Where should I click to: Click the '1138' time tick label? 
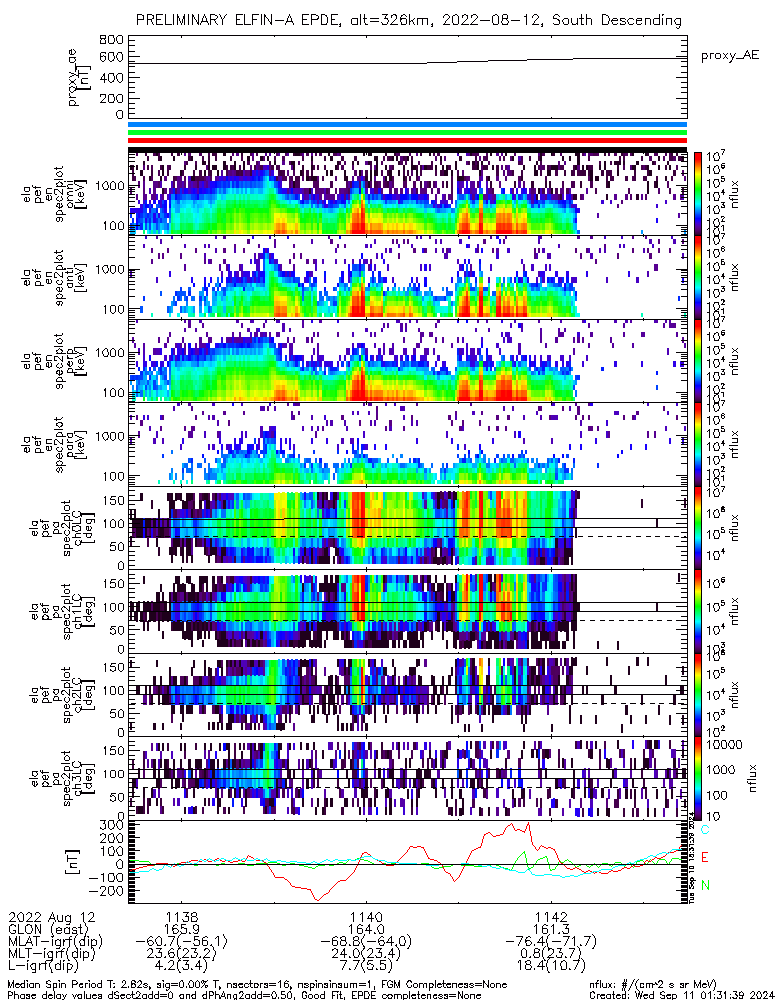tap(182, 917)
